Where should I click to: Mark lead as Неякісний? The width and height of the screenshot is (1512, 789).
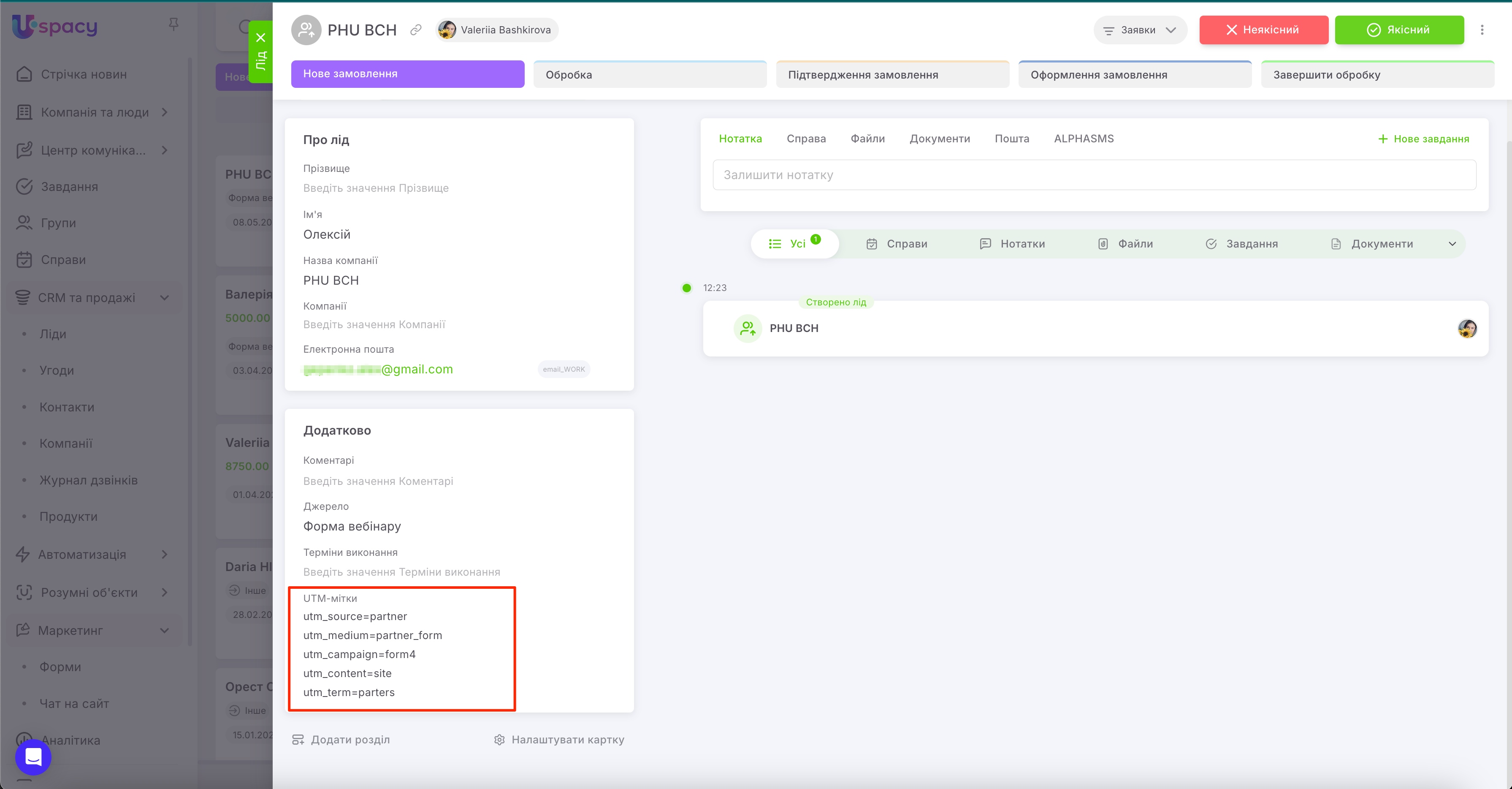pyautogui.click(x=1263, y=30)
